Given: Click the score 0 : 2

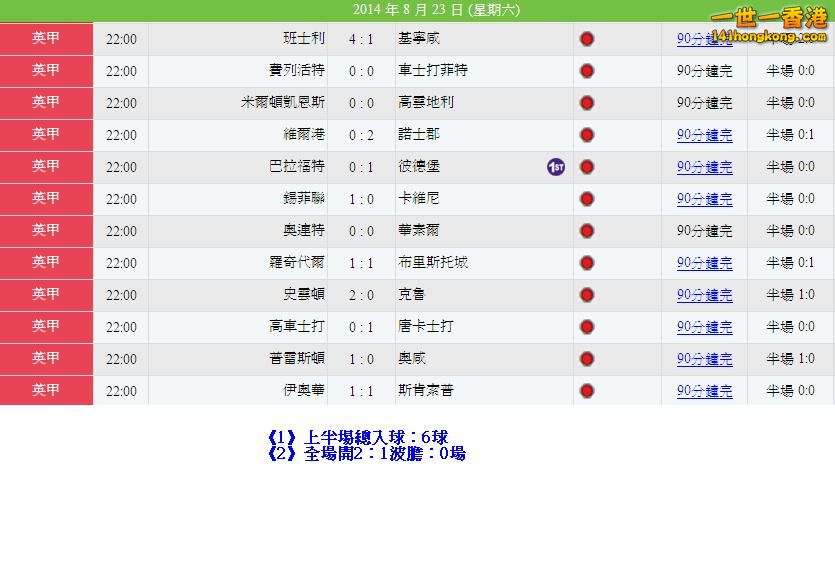Looking at the screenshot, I should [x=361, y=135].
